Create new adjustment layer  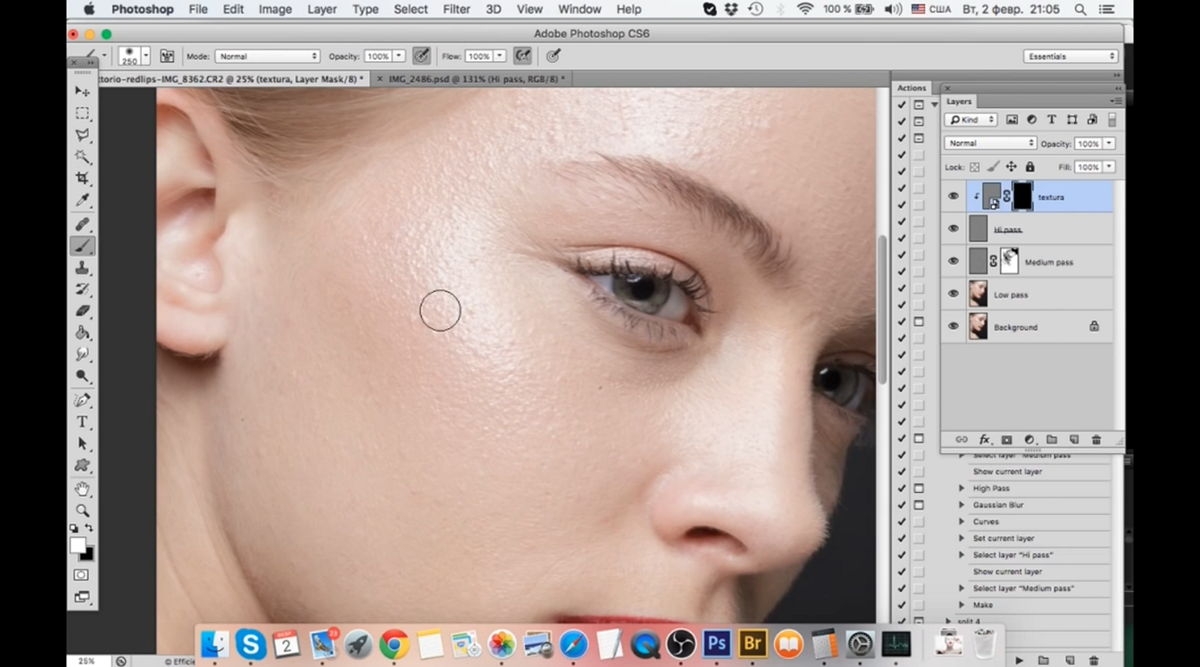(x=1028, y=439)
